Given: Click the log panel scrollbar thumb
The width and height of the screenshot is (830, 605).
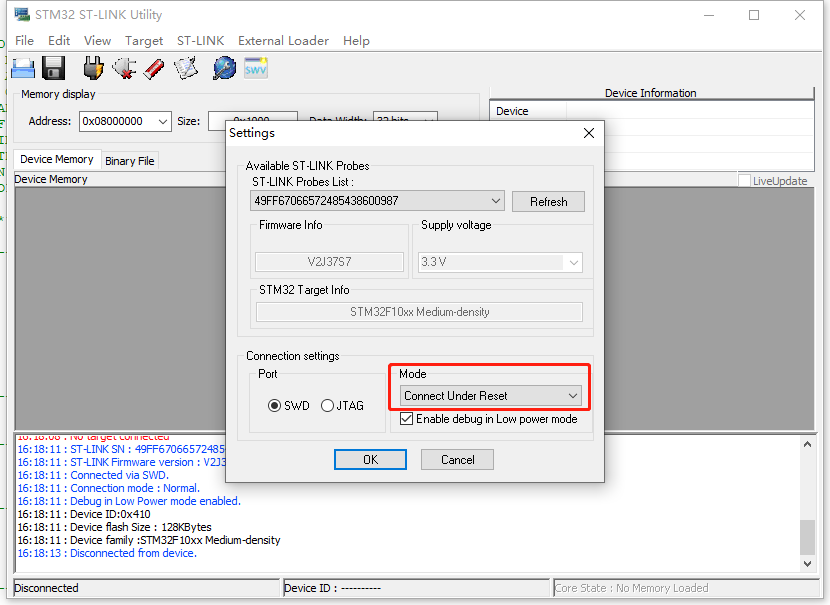Looking at the screenshot, I should click(807, 537).
